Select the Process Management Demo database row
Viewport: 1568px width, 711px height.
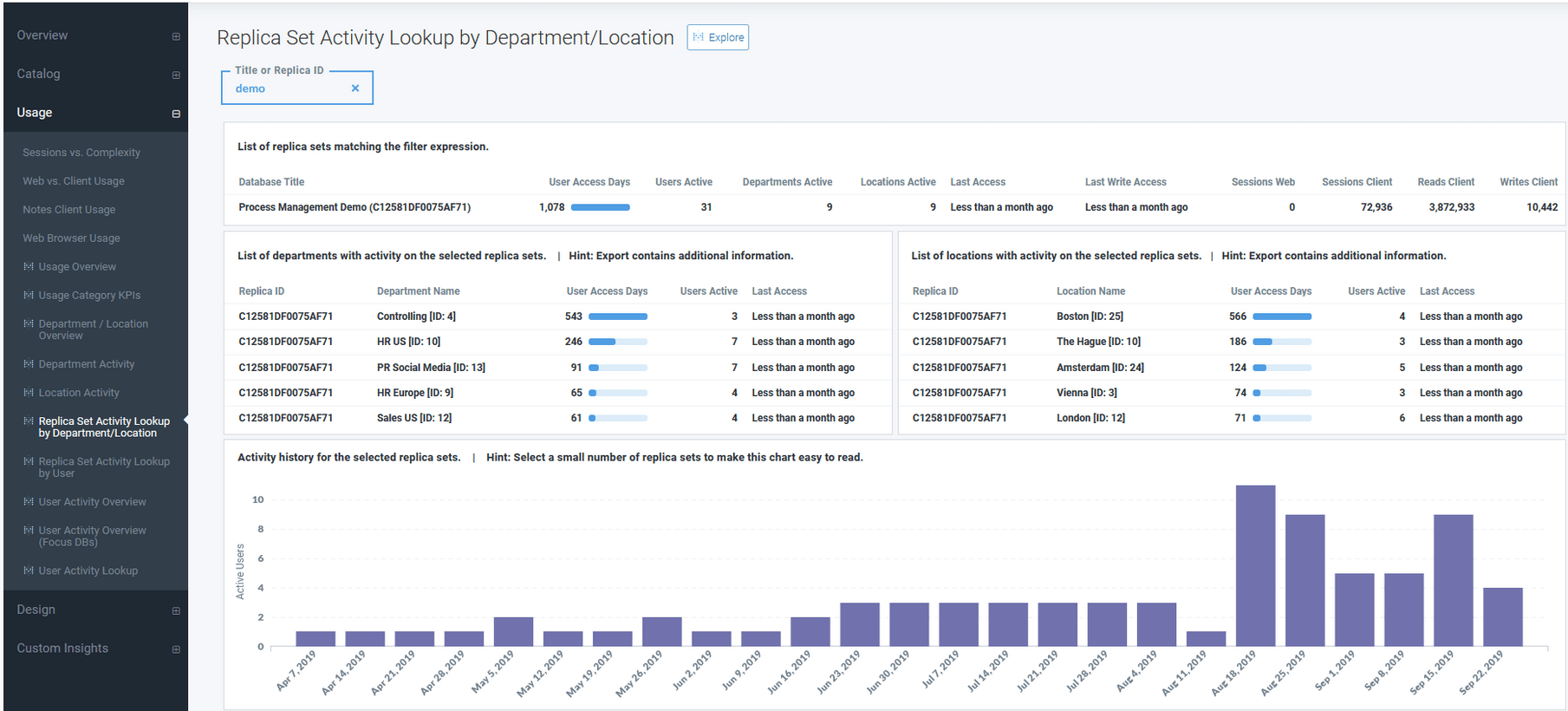point(355,207)
